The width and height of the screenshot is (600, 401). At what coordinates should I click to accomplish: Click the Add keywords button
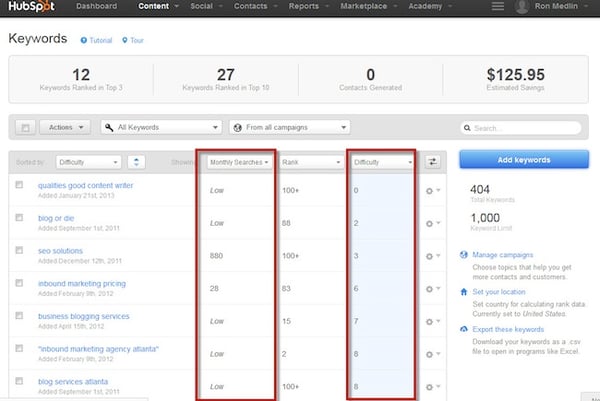tap(523, 160)
